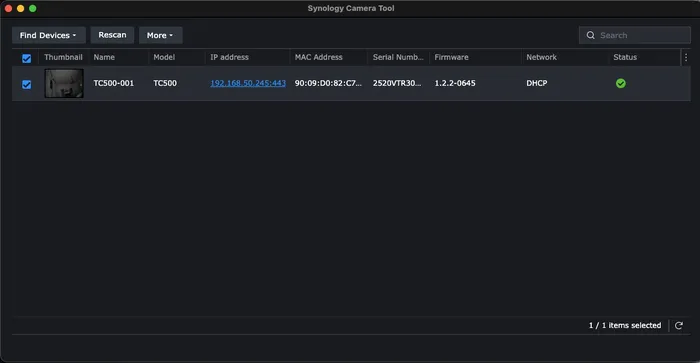Sort by the IP address column header
The height and width of the screenshot is (363, 700).
click(229, 57)
